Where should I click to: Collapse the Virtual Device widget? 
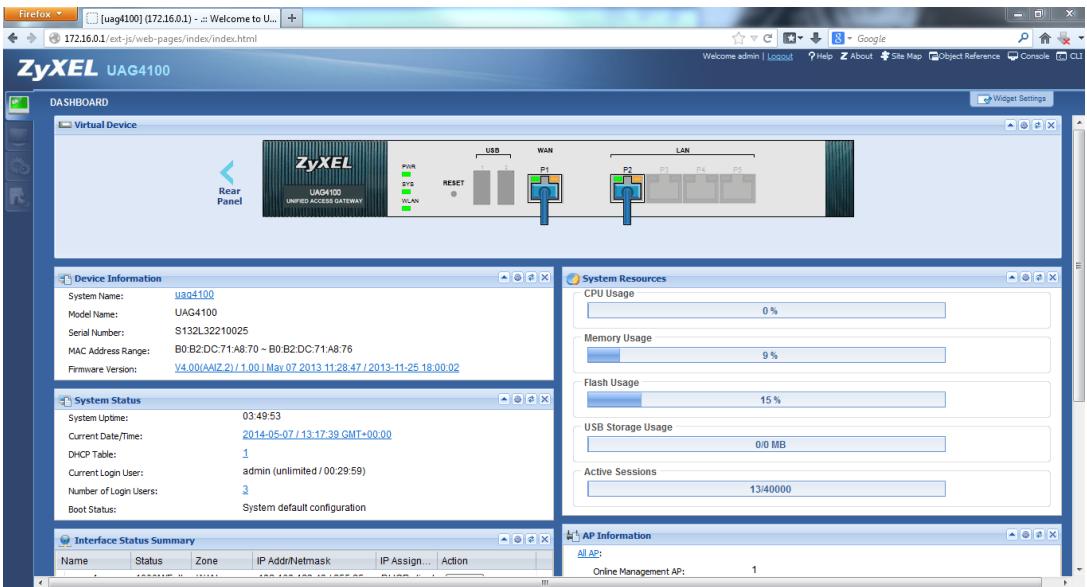click(1010, 125)
